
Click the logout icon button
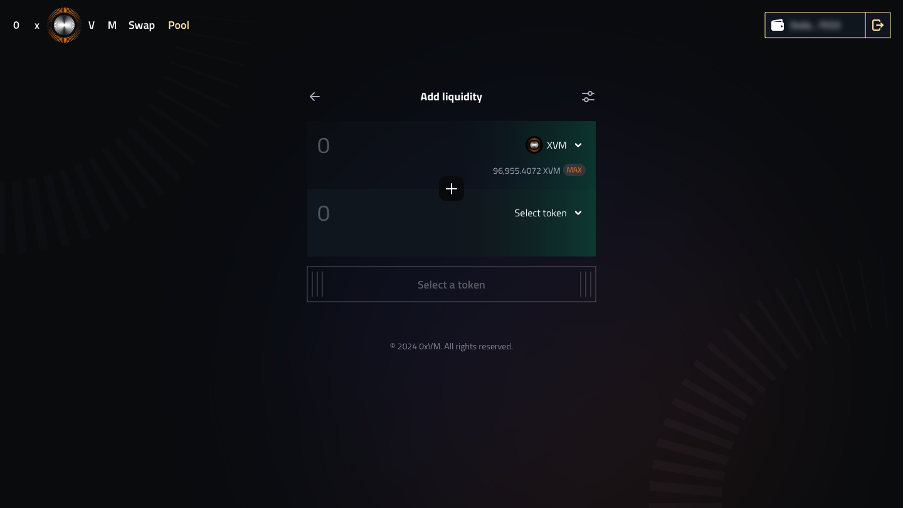click(x=877, y=25)
